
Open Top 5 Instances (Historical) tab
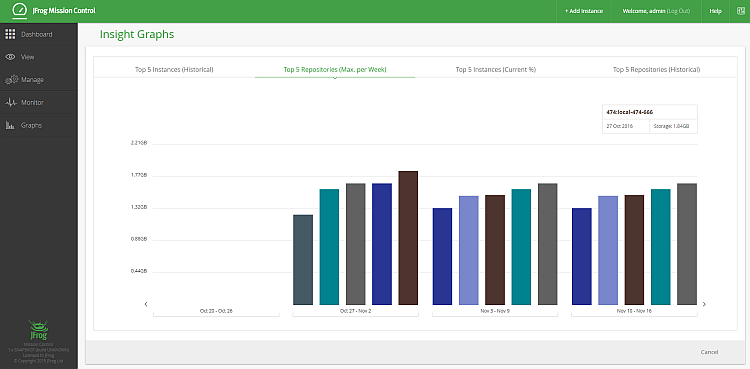(x=174, y=69)
